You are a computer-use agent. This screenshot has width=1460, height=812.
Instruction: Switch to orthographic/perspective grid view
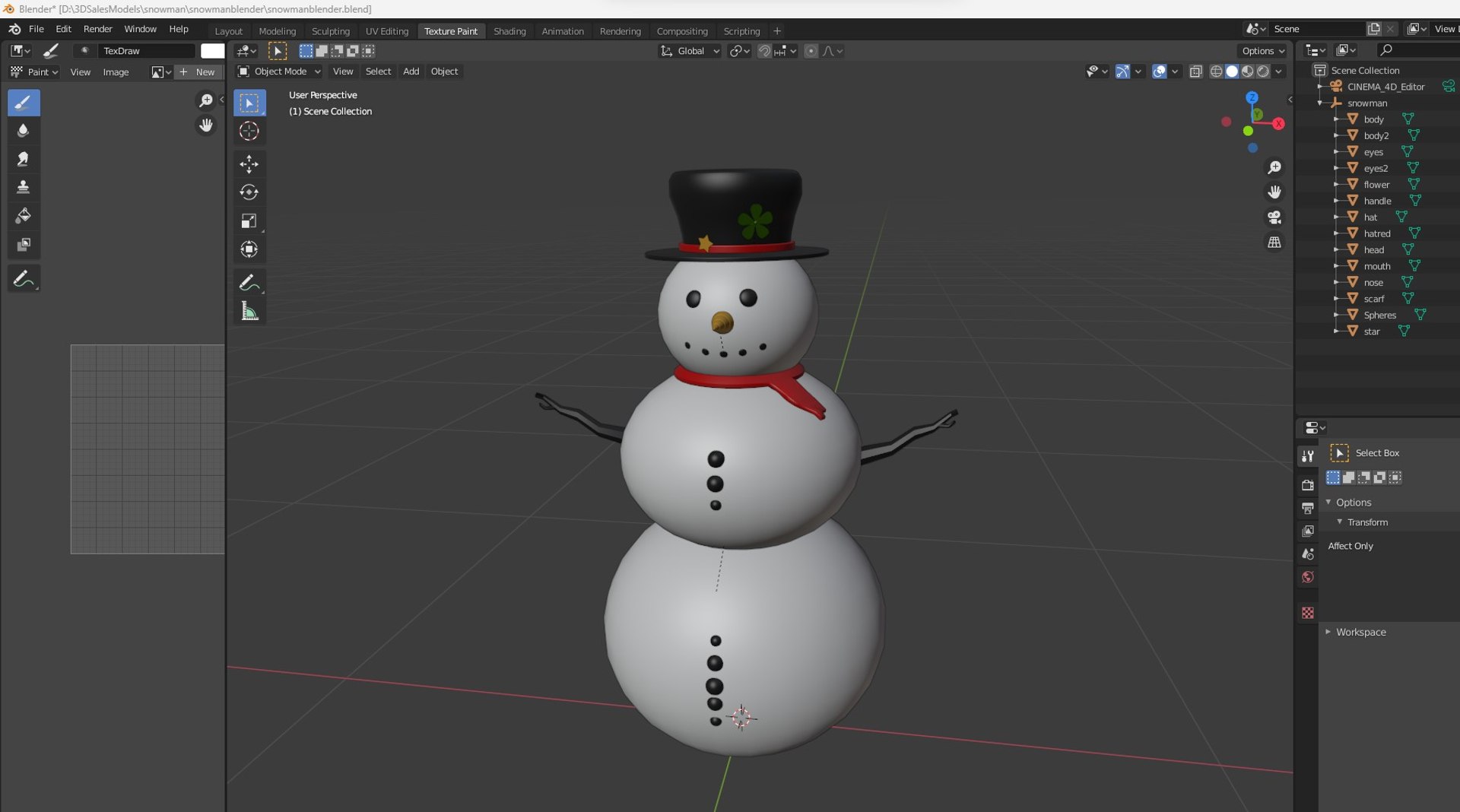tap(1274, 243)
